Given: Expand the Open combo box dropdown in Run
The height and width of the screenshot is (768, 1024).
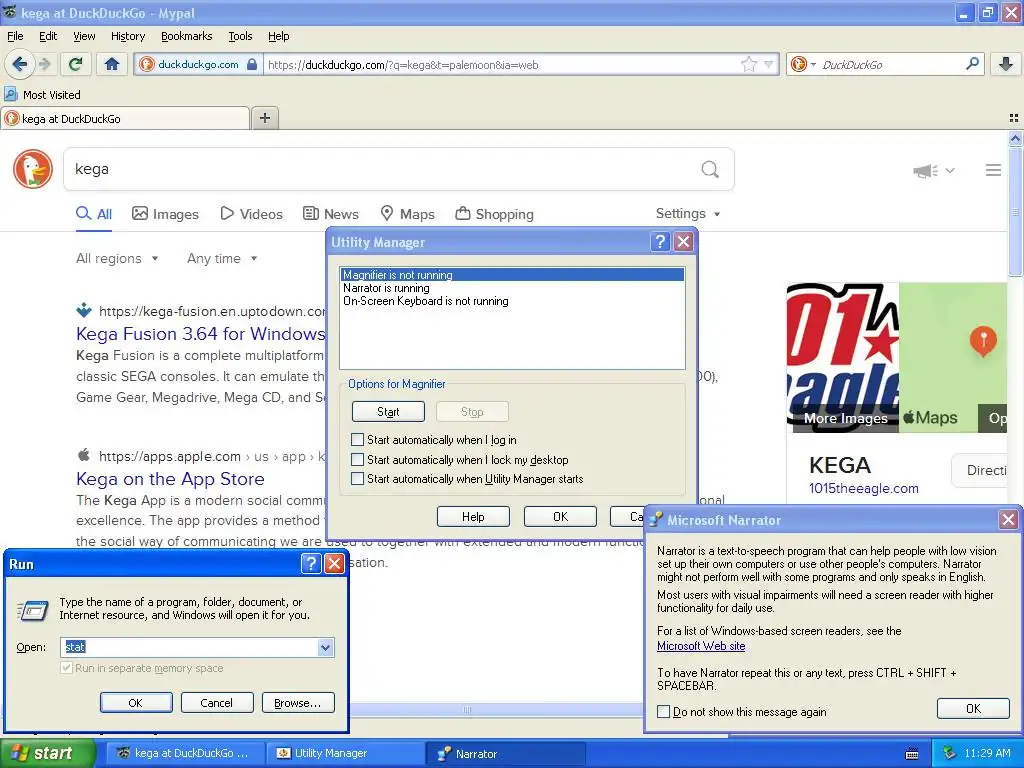Looking at the screenshot, I should point(325,647).
